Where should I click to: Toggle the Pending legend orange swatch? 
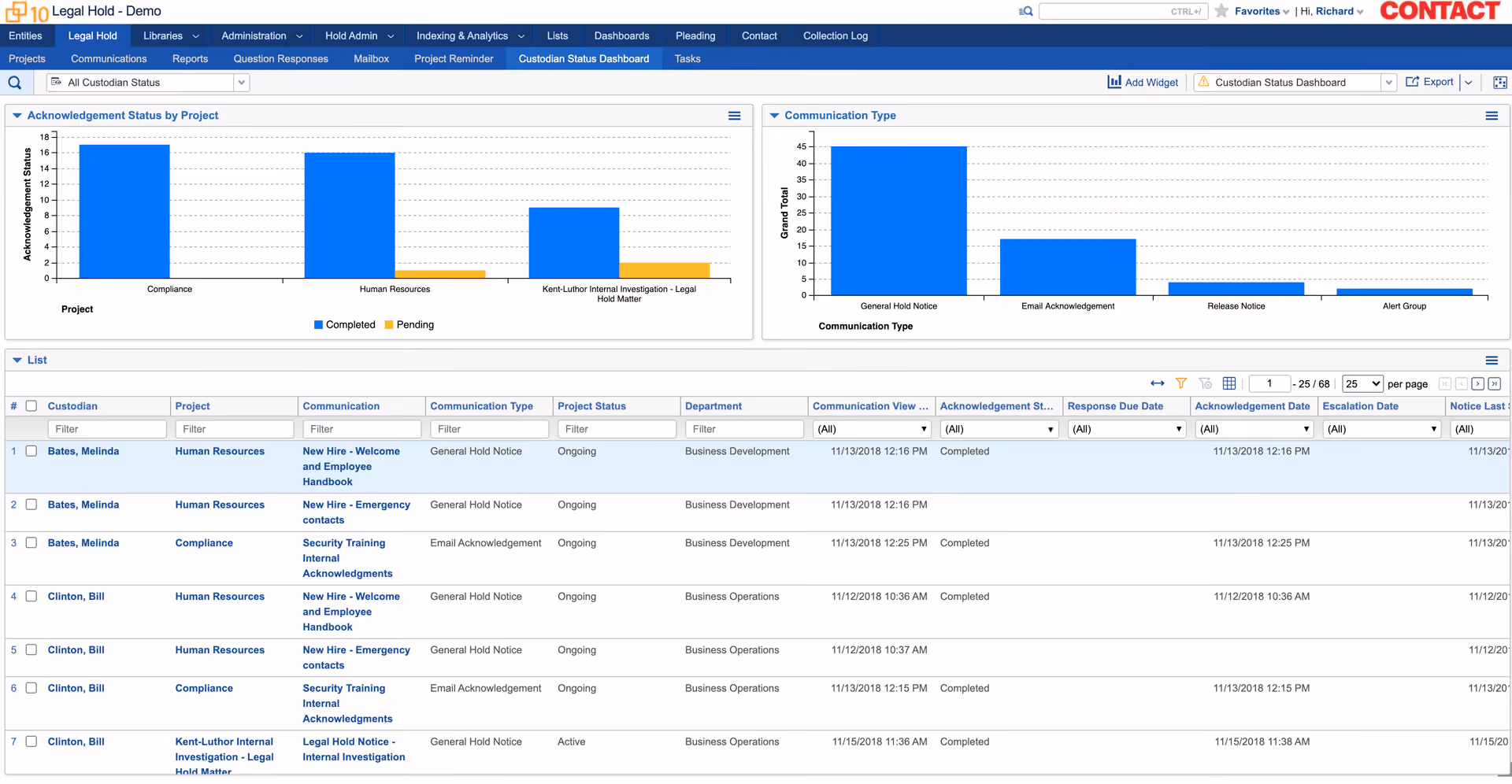(389, 324)
